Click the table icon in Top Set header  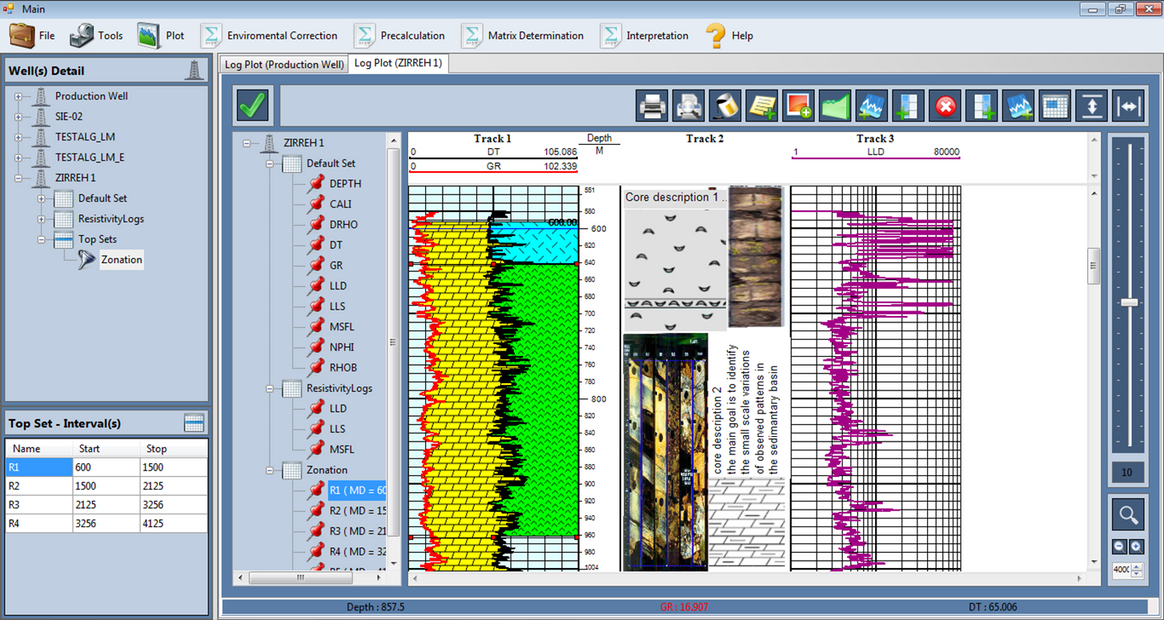click(x=194, y=423)
